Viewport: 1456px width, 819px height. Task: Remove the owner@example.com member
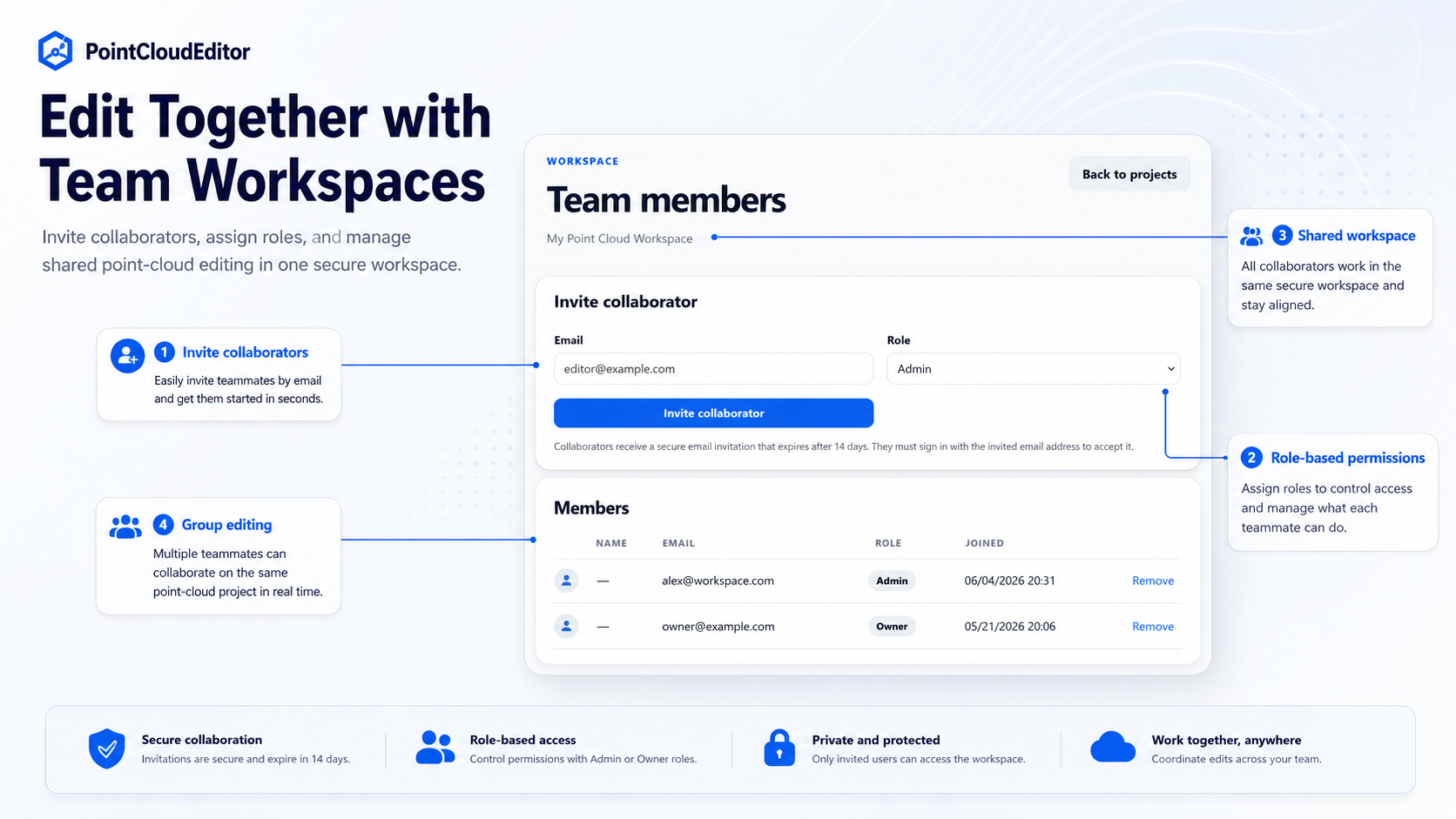point(1153,627)
